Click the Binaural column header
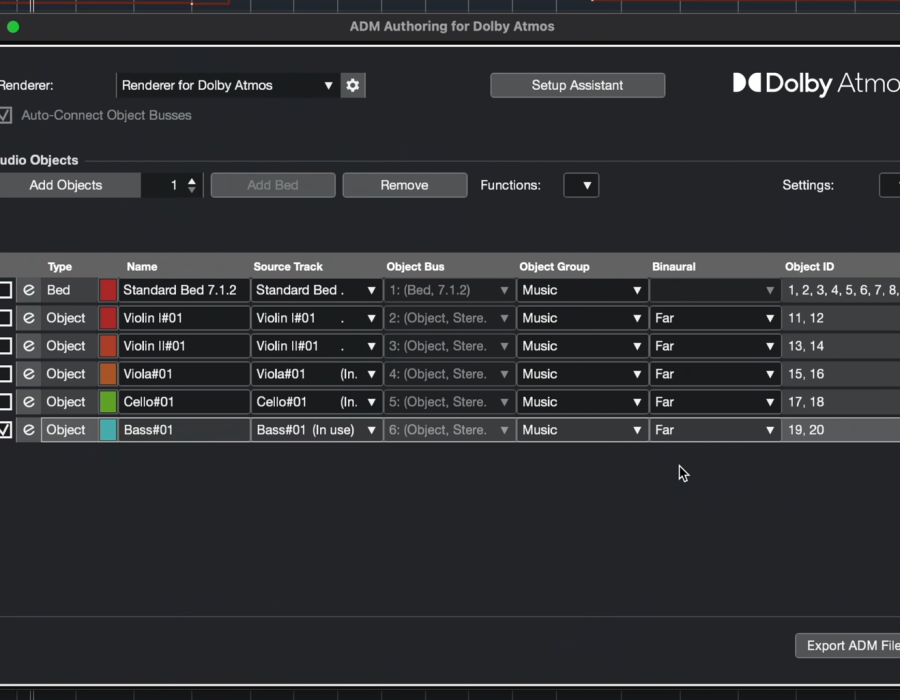 point(673,267)
